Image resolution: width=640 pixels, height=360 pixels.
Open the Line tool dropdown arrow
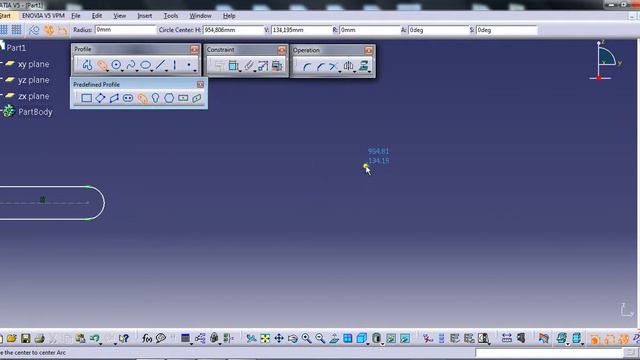[x=166, y=71]
